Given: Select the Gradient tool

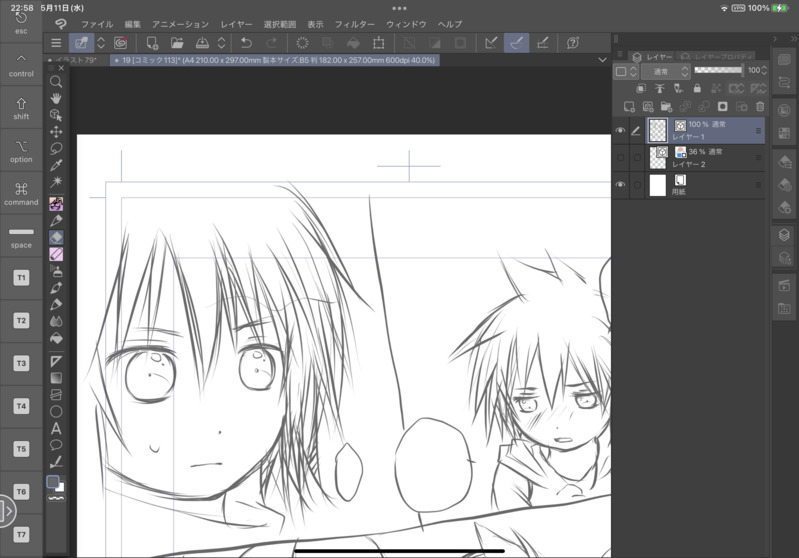Looking at the screenshot, I should pyautogui.click(x=56, y=378).
